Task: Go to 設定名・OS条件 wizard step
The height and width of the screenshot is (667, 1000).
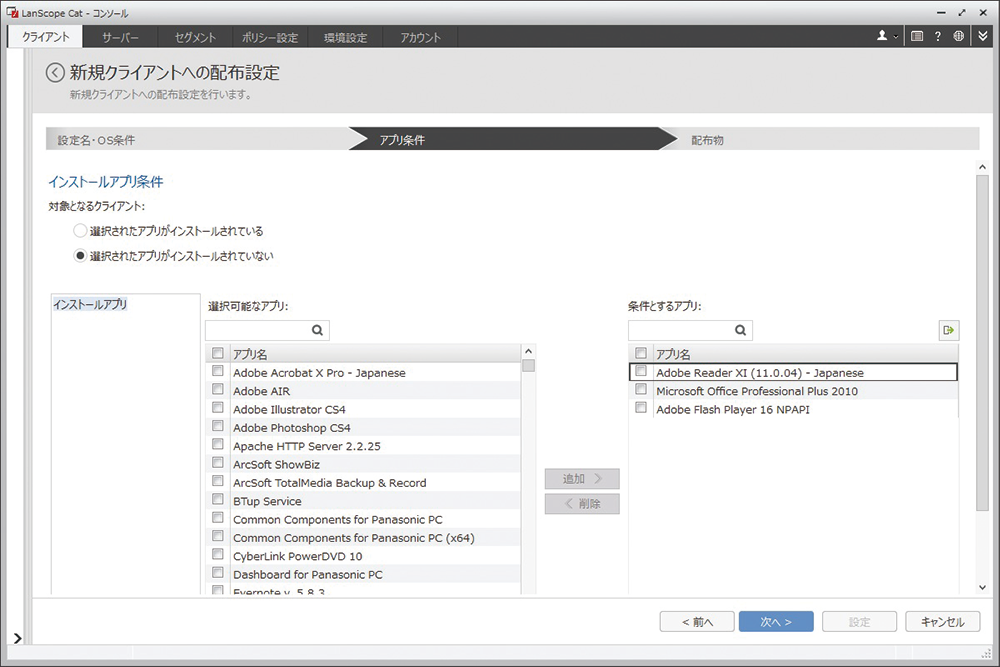Action: pos(198,140)
